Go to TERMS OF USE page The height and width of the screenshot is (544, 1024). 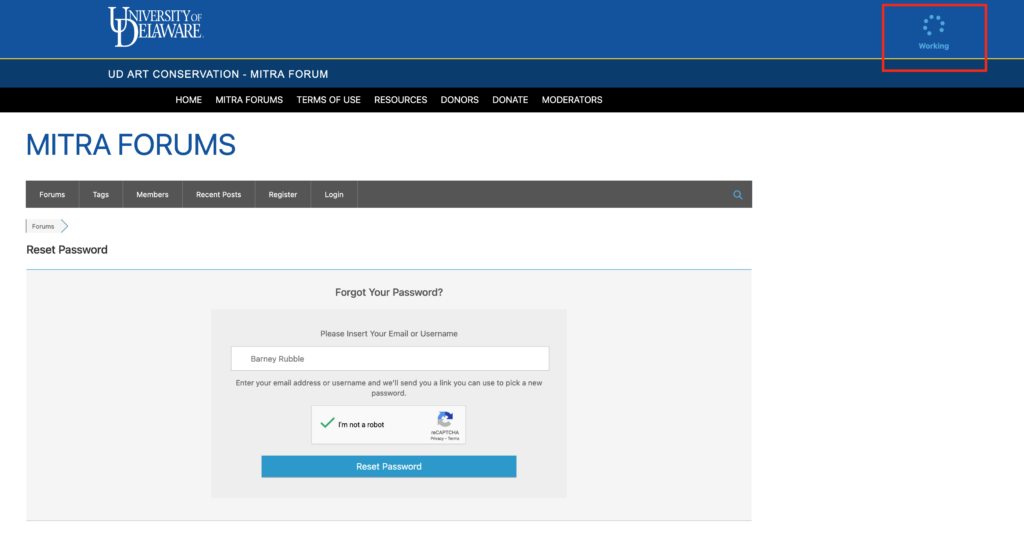click(x=328, y=100)
